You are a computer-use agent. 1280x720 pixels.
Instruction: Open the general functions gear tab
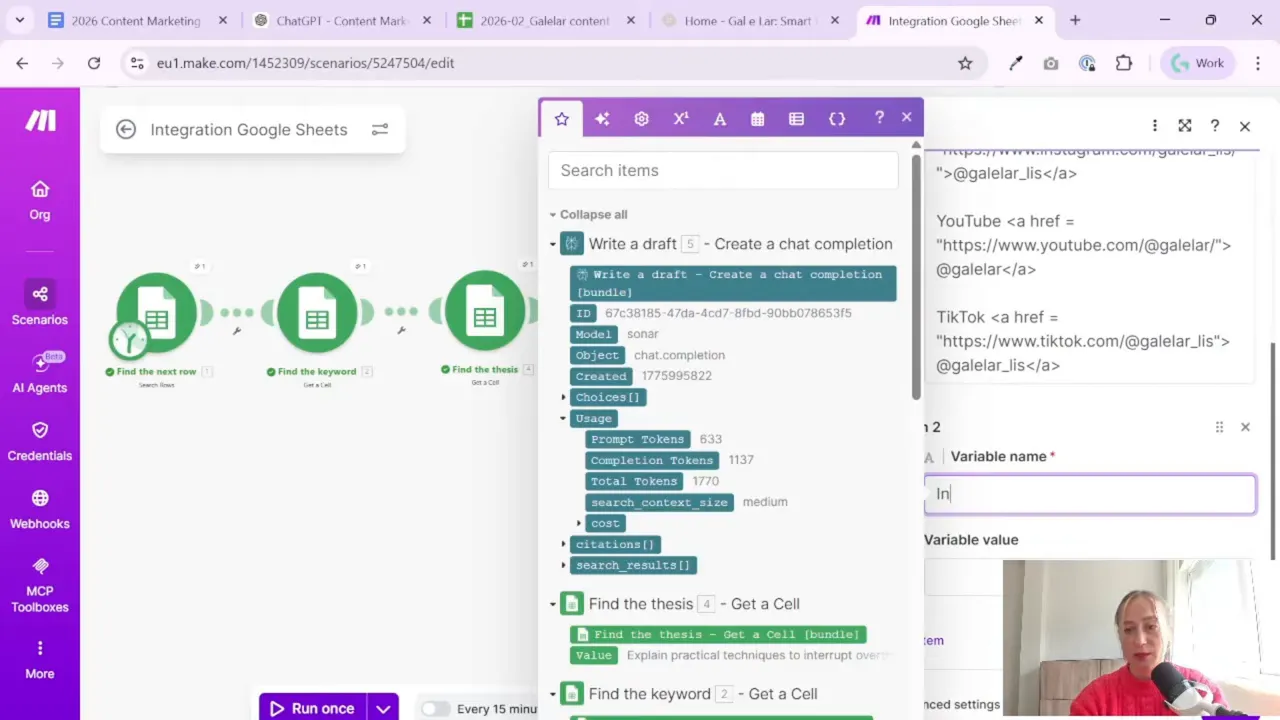click(641, 118)
